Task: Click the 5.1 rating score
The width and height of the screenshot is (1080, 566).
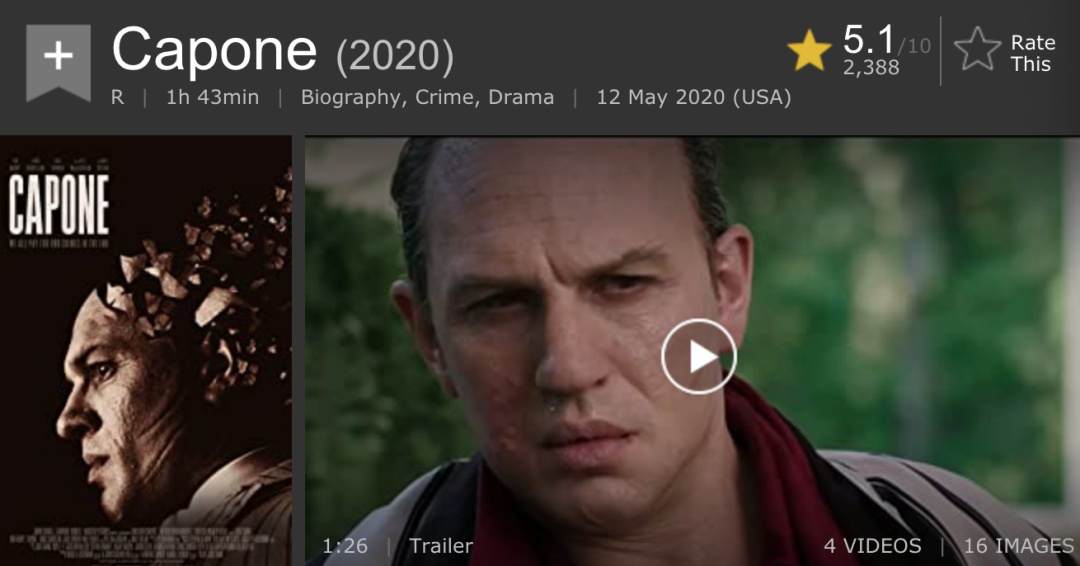Action: tap(869, 39)
